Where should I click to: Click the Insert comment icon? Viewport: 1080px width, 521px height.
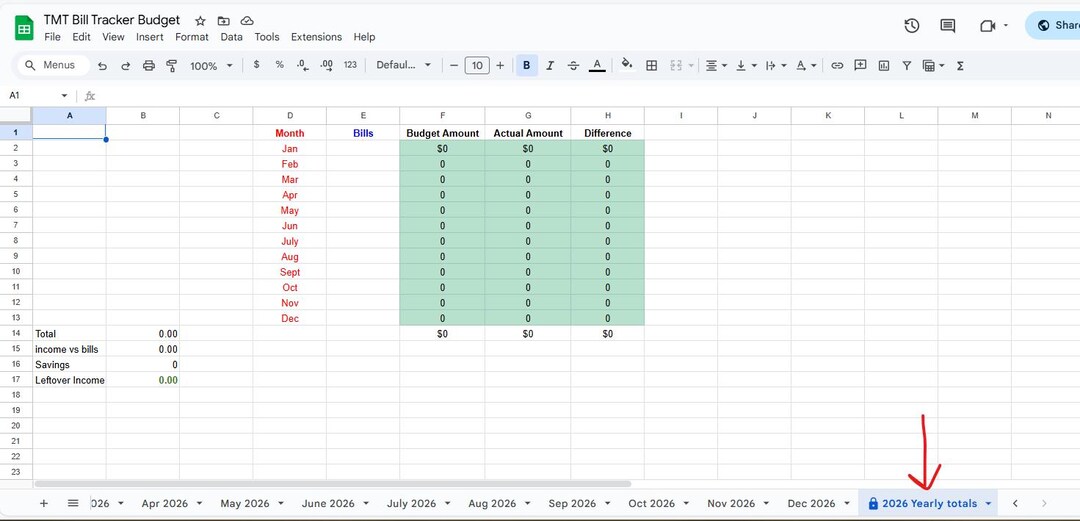coord(860,65)
